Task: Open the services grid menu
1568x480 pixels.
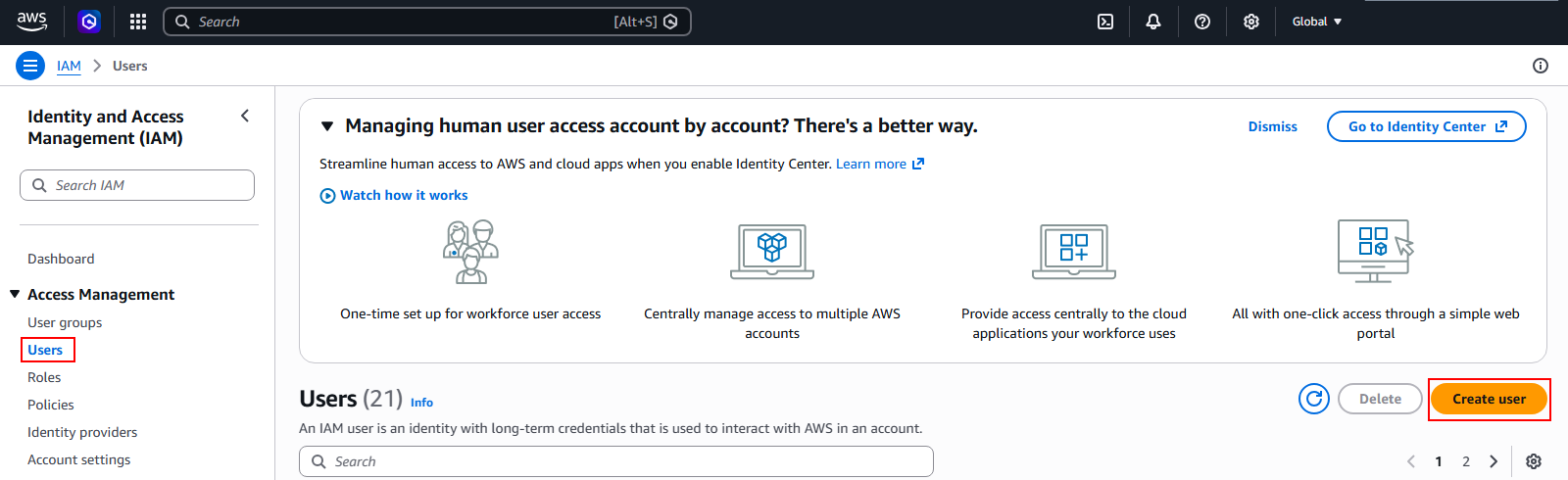Action: click(x=138, y=22)
